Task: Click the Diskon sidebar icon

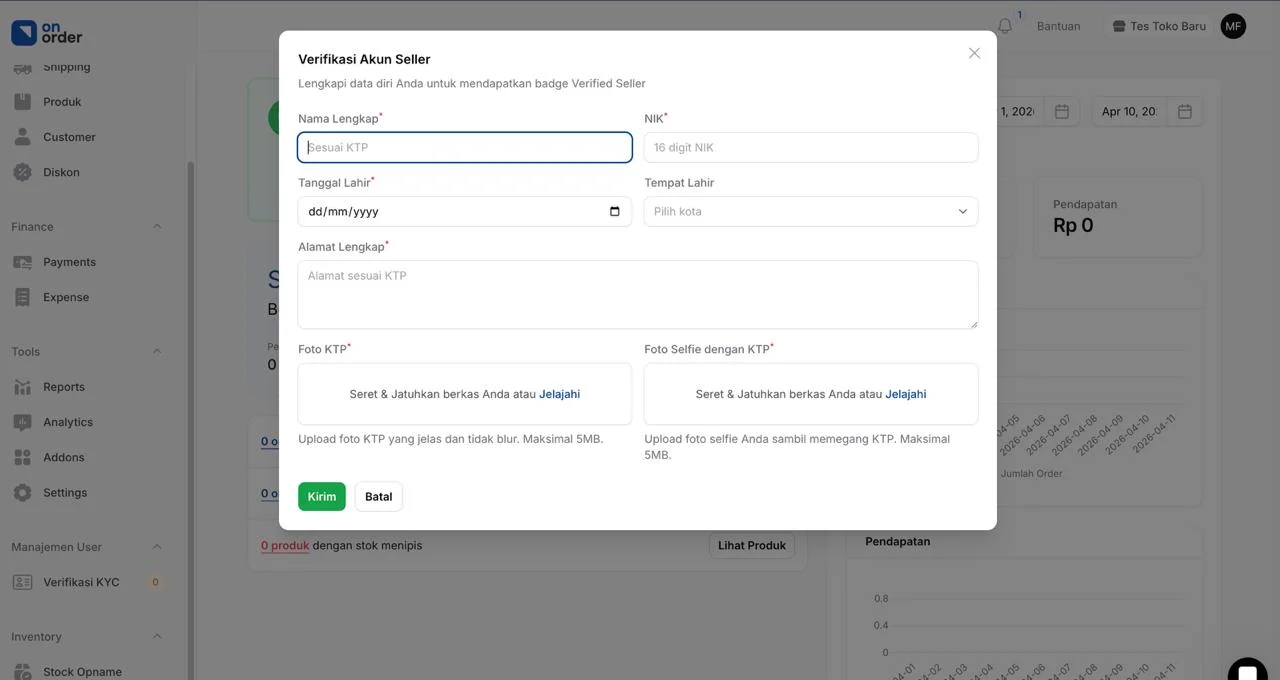Action: click(22, 172)
